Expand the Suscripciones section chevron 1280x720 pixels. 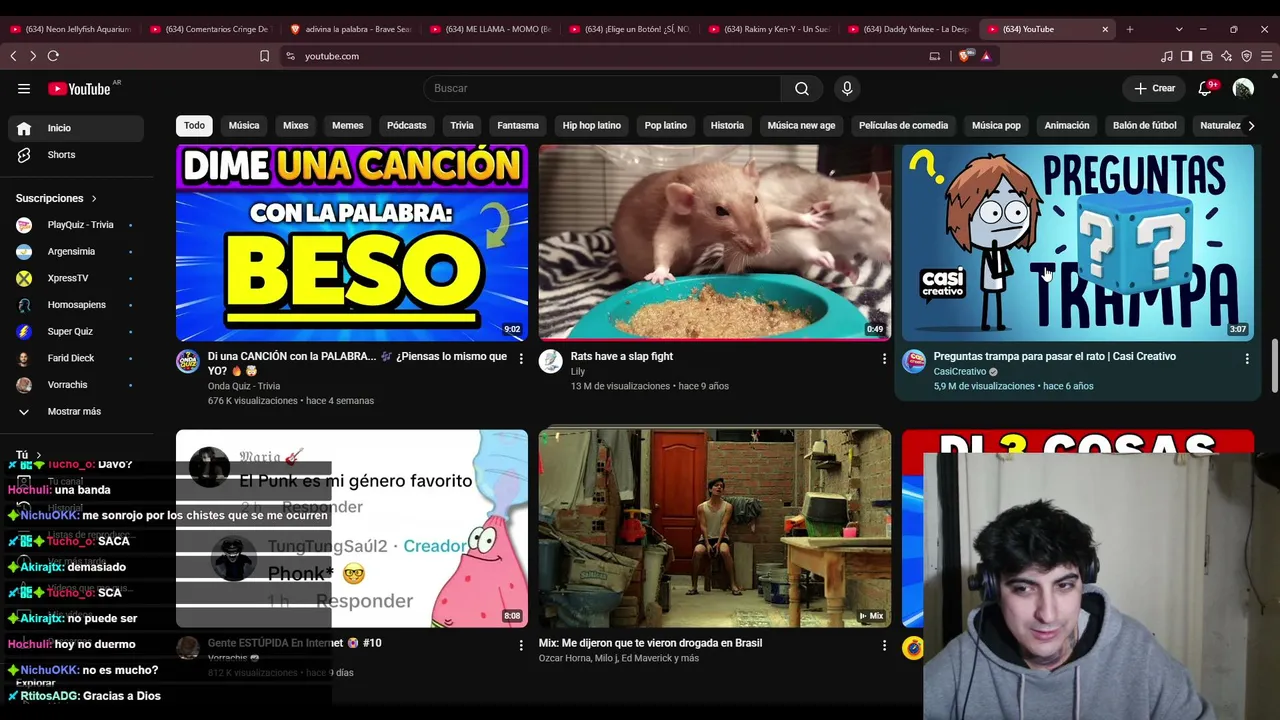(94, 198)
